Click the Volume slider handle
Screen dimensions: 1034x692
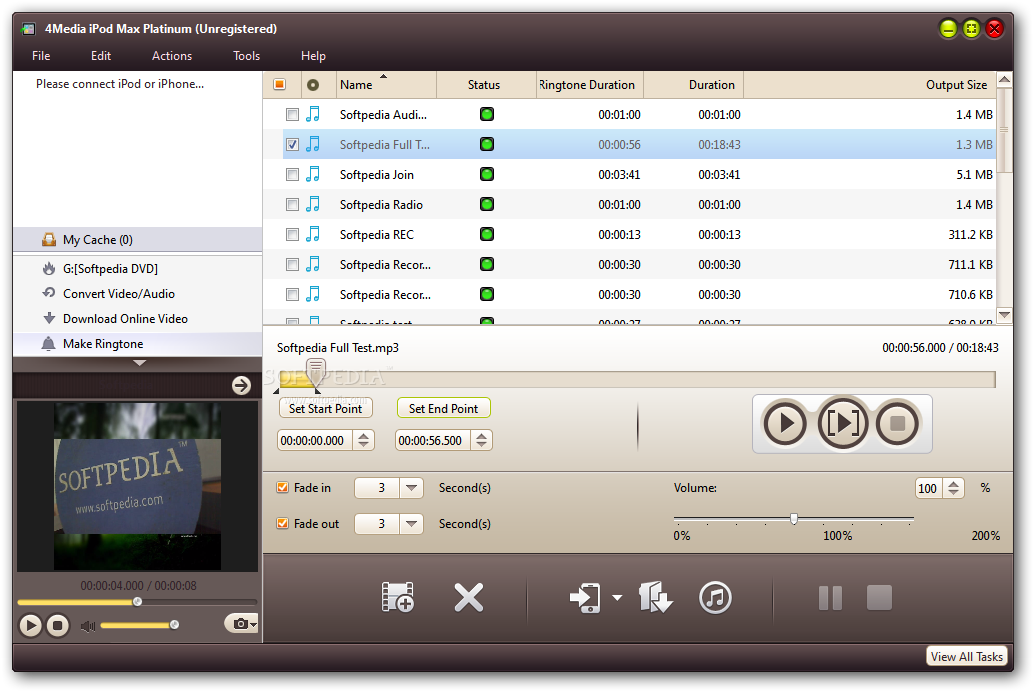(x=794, y=519)
